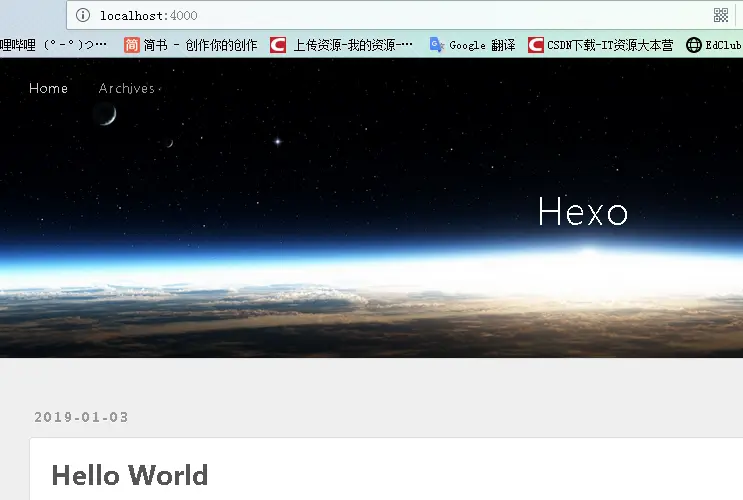The image size is (743, 500).
Task: Click the site info icon in address bar
Action: 83,15
